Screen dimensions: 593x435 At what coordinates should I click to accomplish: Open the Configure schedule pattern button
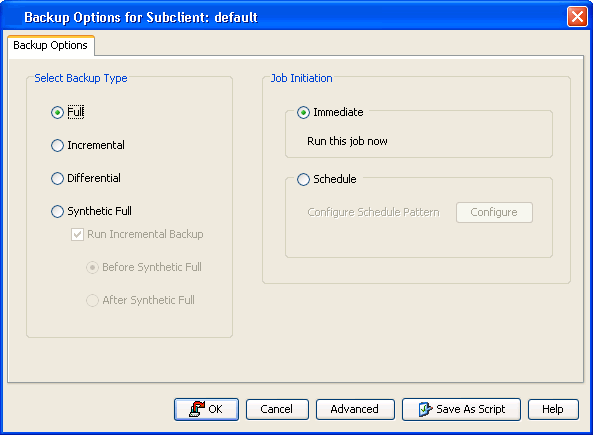point(494,212)
